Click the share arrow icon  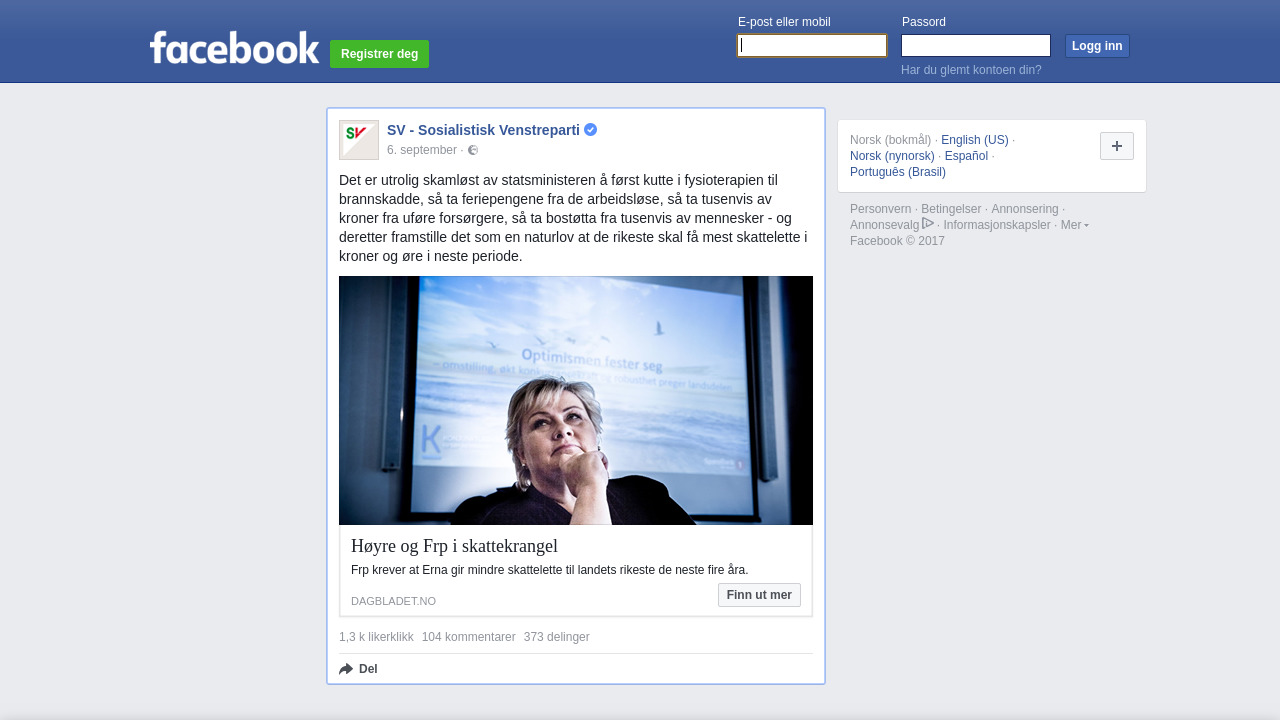pyautogui.click(x=346, y=669)
